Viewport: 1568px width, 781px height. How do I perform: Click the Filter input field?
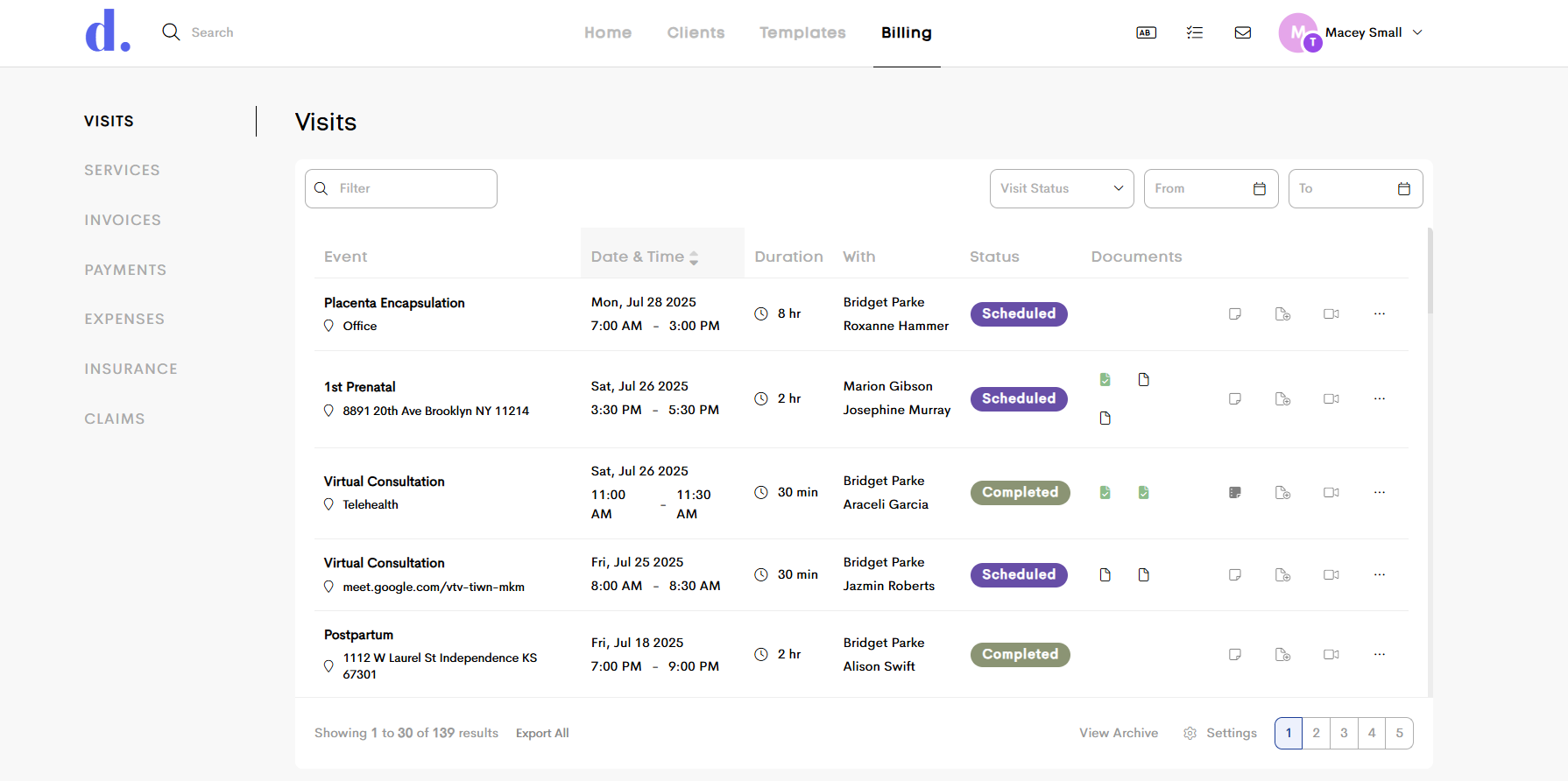pos(401,188)
